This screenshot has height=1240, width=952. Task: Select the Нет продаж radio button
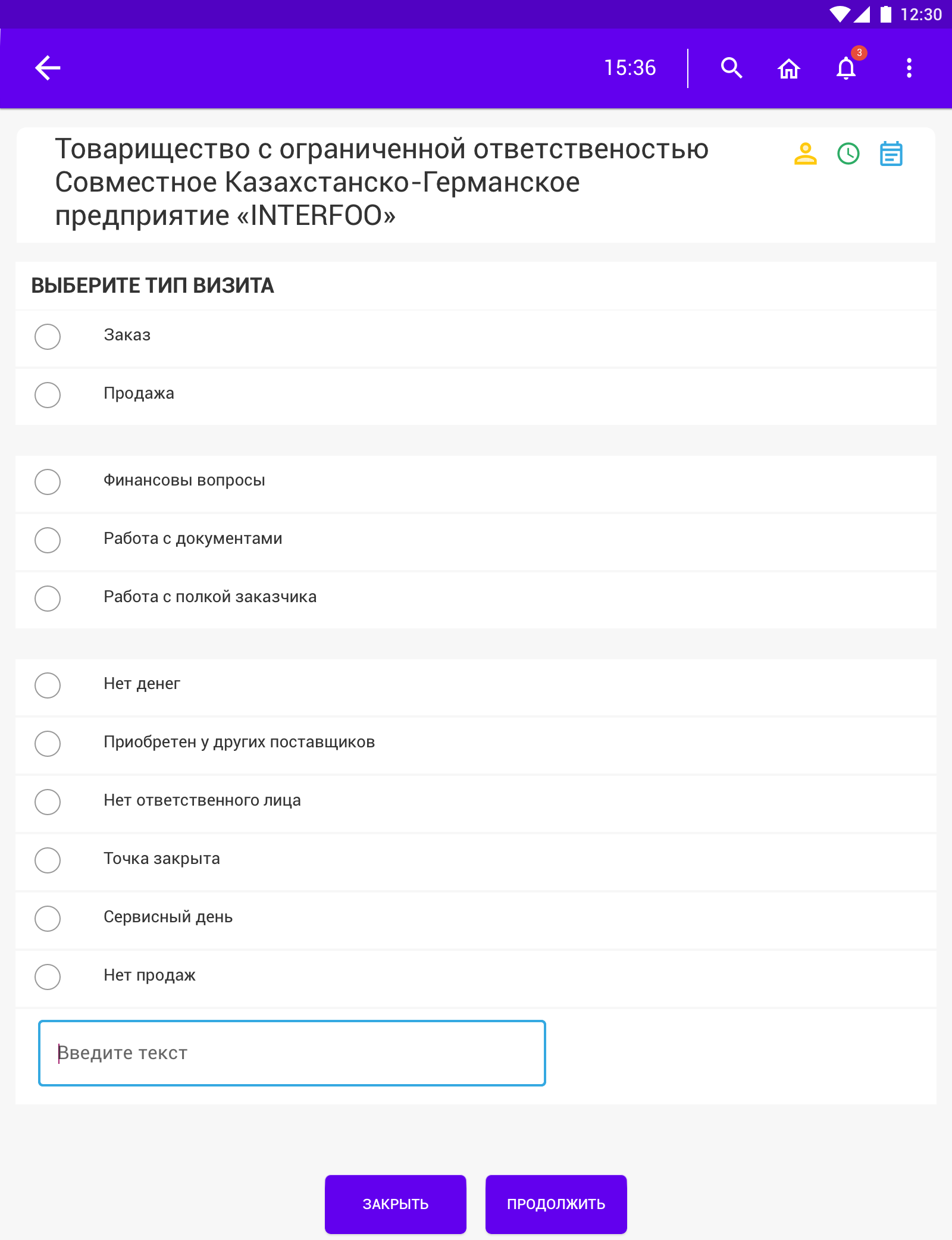(x=48, y=977)
